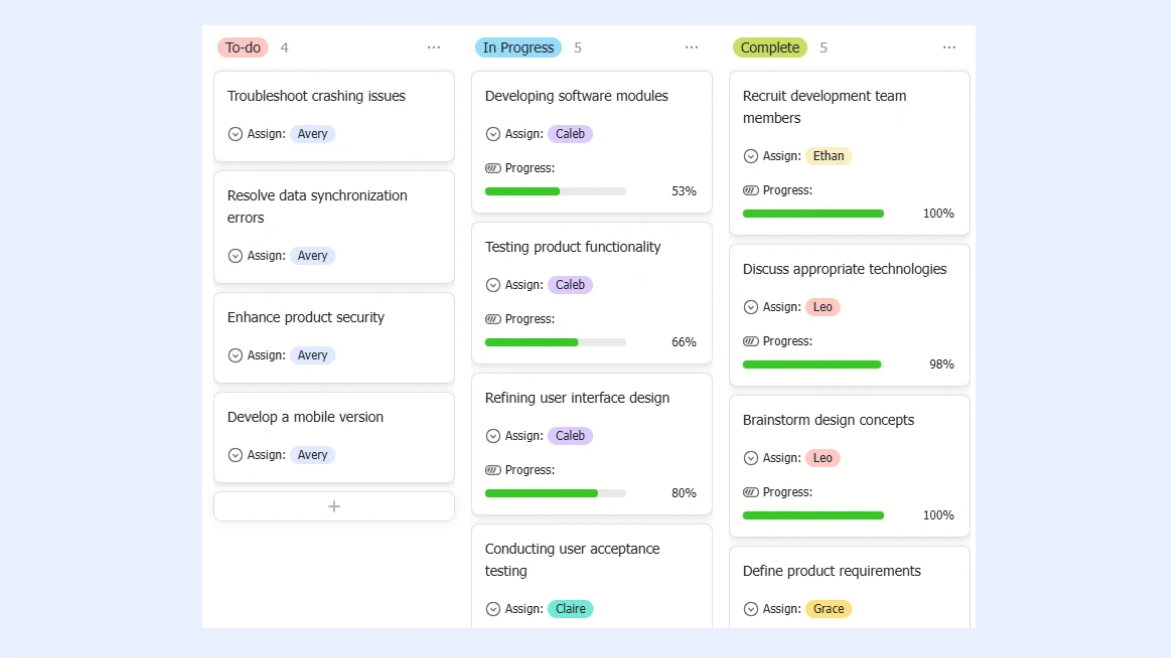This screenshot has height=658, width=1171.
Task: Click the 66% progress bar
Action: tap(556, 342)
